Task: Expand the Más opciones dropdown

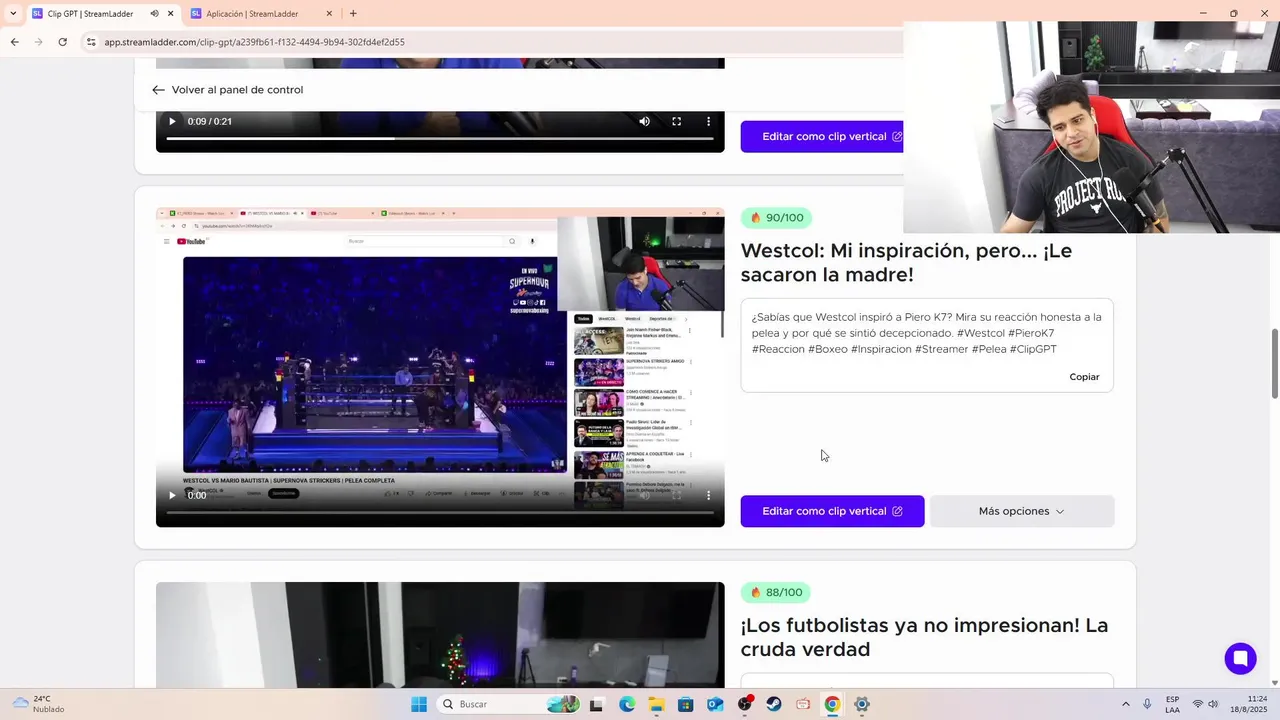Action: click(1022, 511)
